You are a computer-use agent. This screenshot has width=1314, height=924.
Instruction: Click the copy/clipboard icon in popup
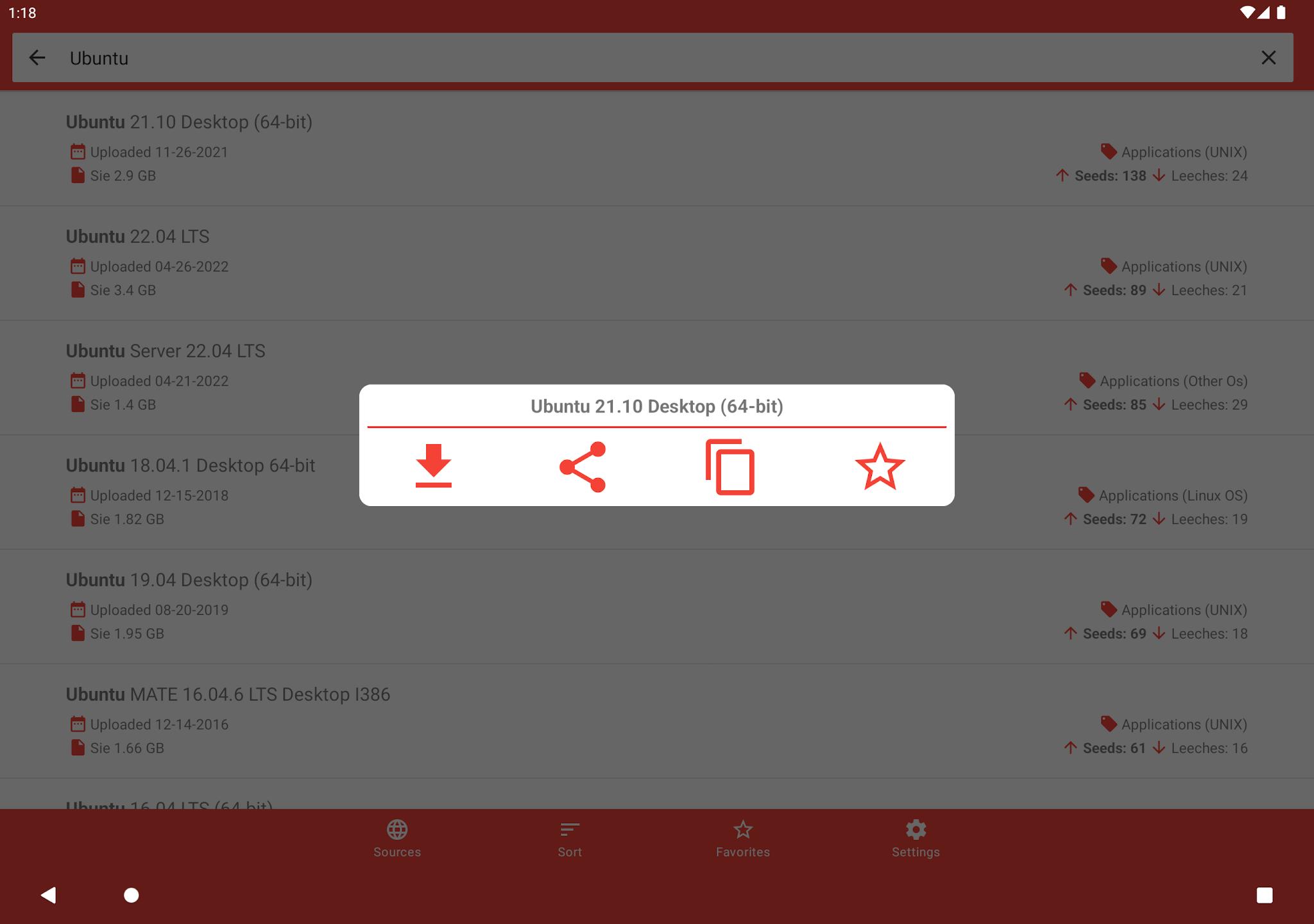[x=731, y=466]
